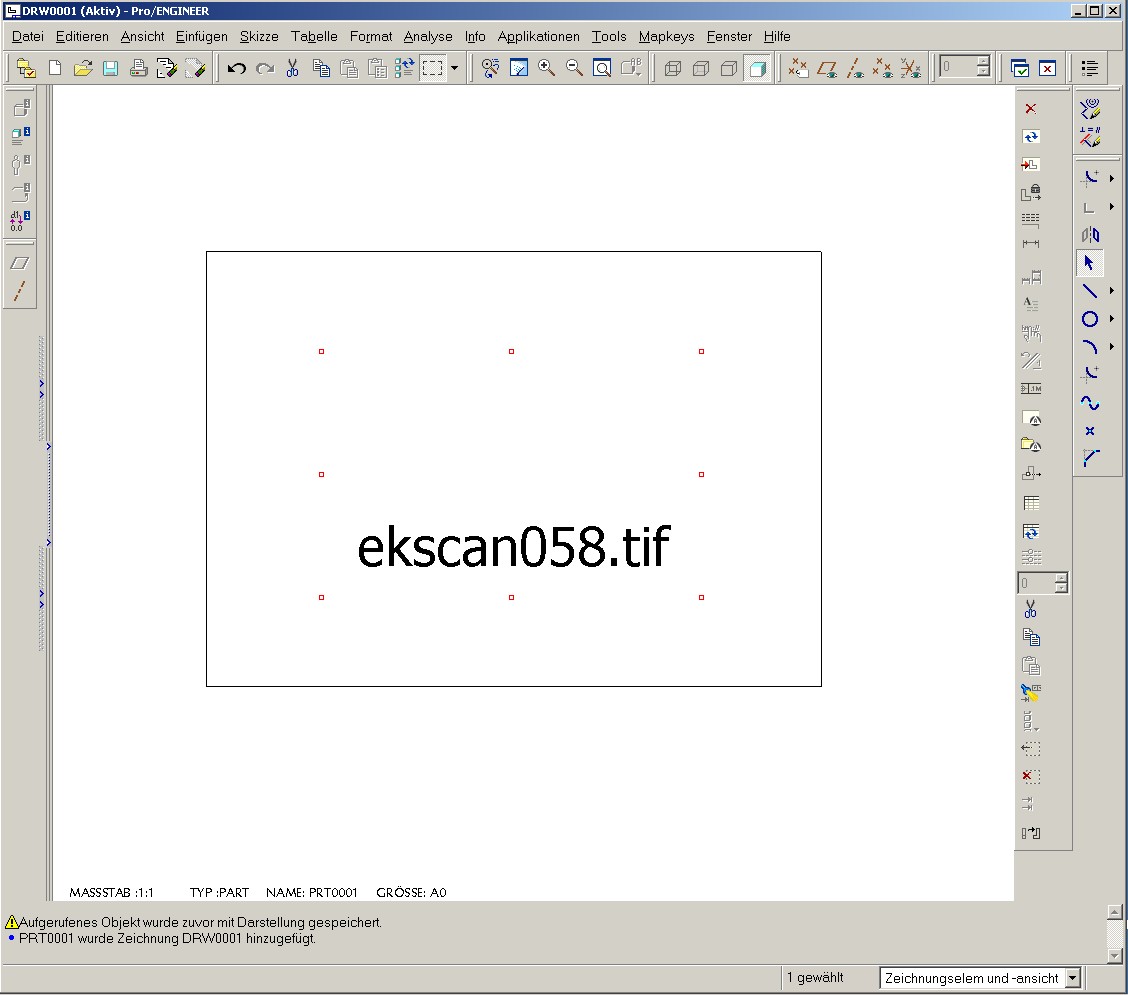Viewport: 1128px width, 995px height.
Task: Open the Editieren menu
Action: tap(82, 37)
